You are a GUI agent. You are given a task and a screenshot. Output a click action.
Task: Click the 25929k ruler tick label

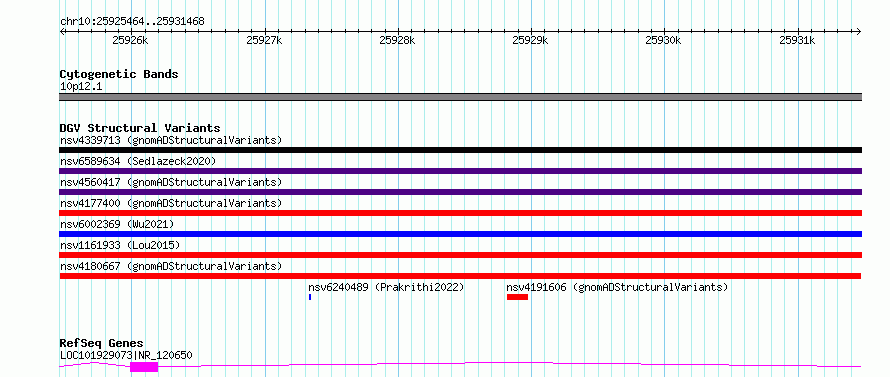pyautogui.click(x=531, y=40)
